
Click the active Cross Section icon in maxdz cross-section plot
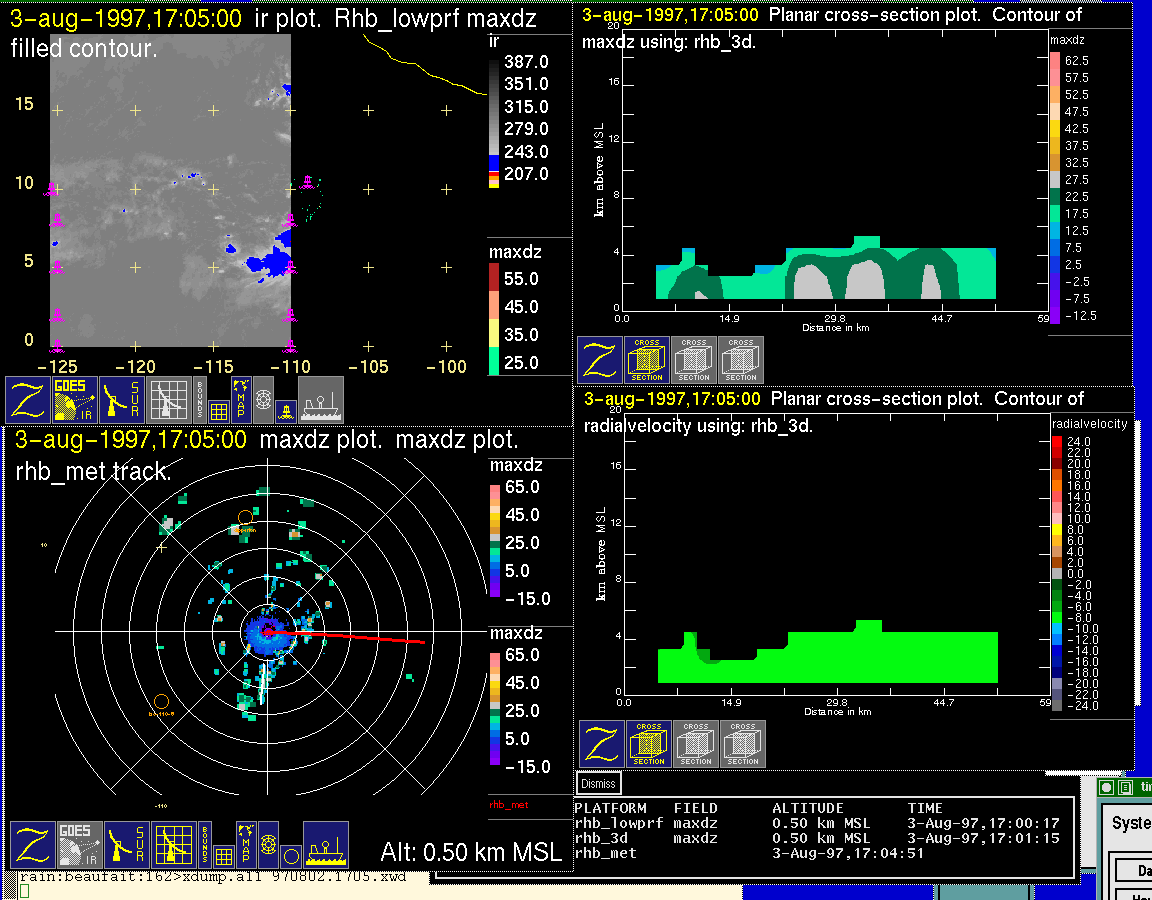[647, 360]
